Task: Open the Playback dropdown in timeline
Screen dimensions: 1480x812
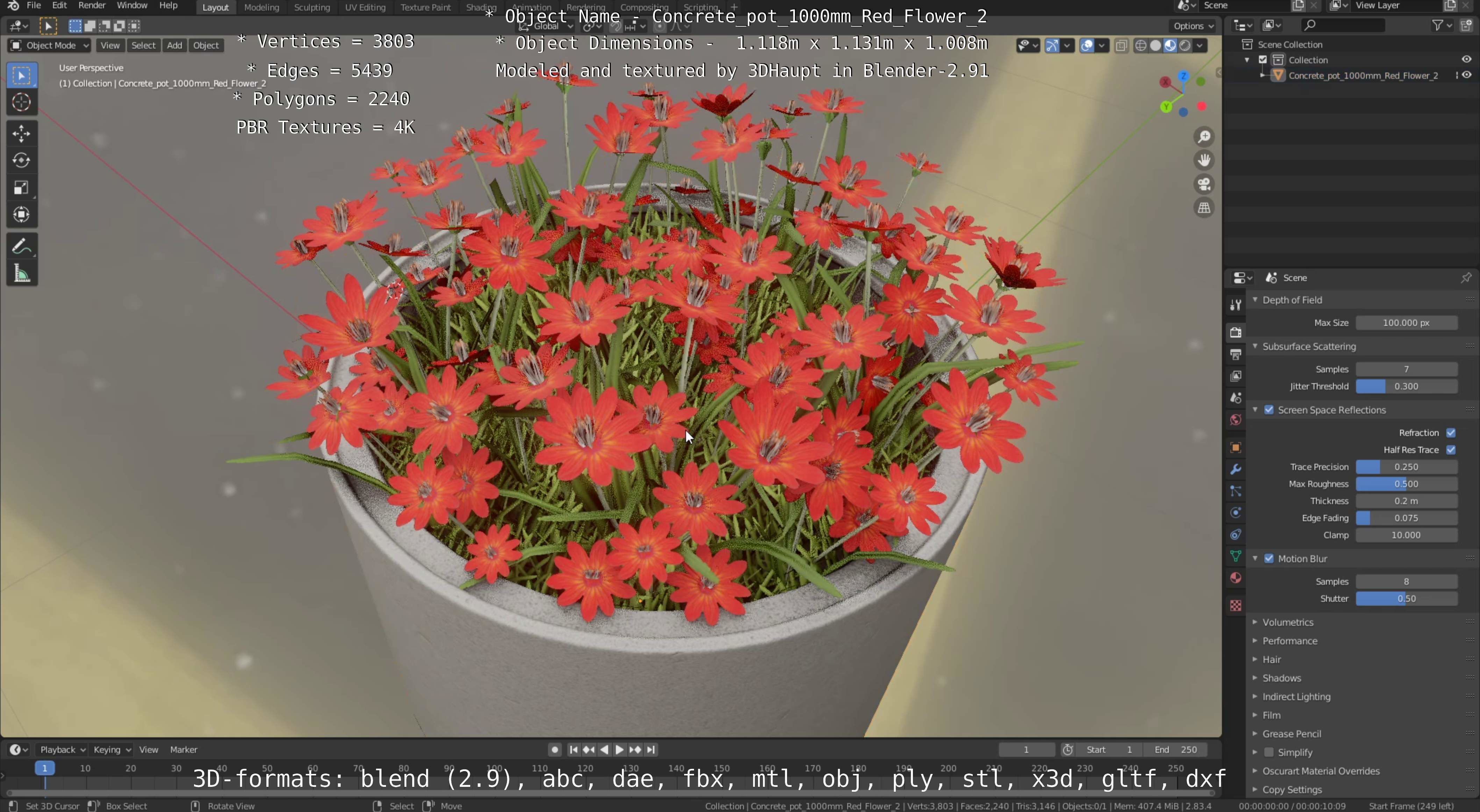Action: coord(62,749)
